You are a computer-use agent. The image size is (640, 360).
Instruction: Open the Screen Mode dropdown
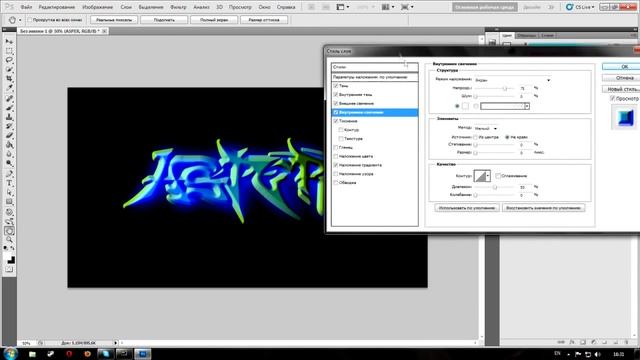tap(407, 7)
